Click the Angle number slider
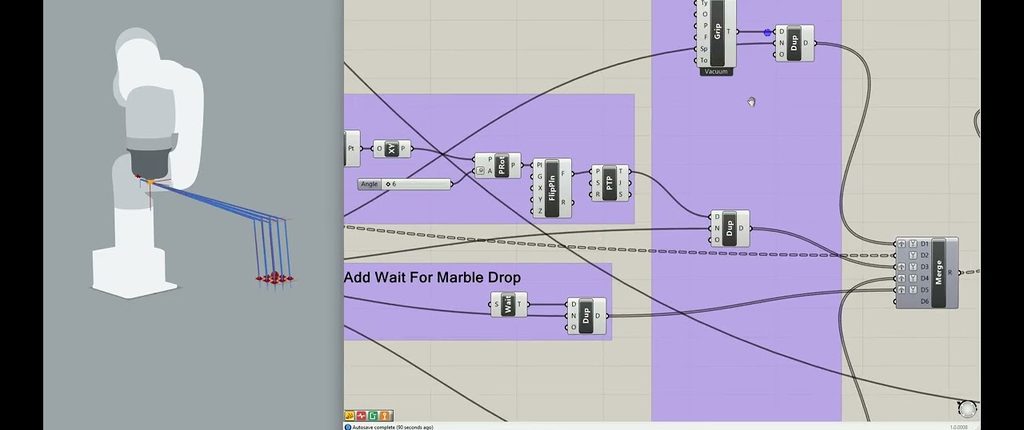The height and width of the screenshot is (430, 1024). click(x=404, y=184)
